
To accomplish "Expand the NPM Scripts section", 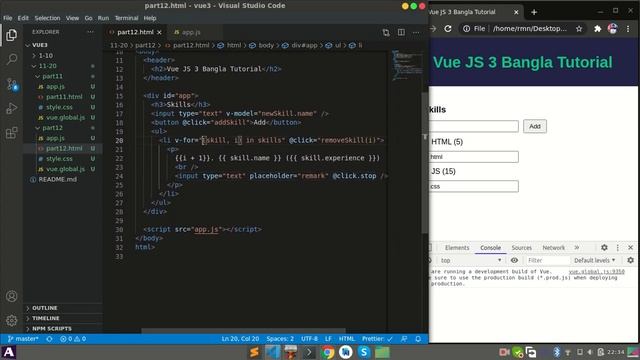I will [x=51, y=329].
